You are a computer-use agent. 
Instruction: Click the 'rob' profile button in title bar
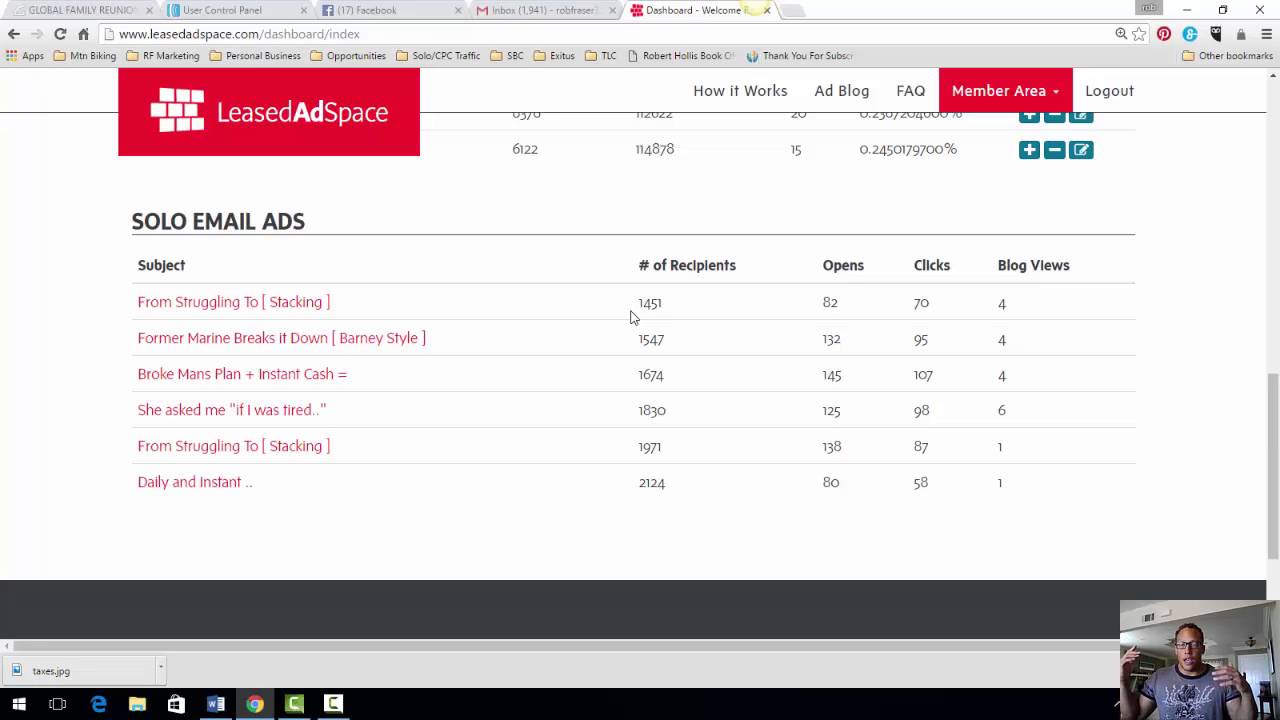1149,8
